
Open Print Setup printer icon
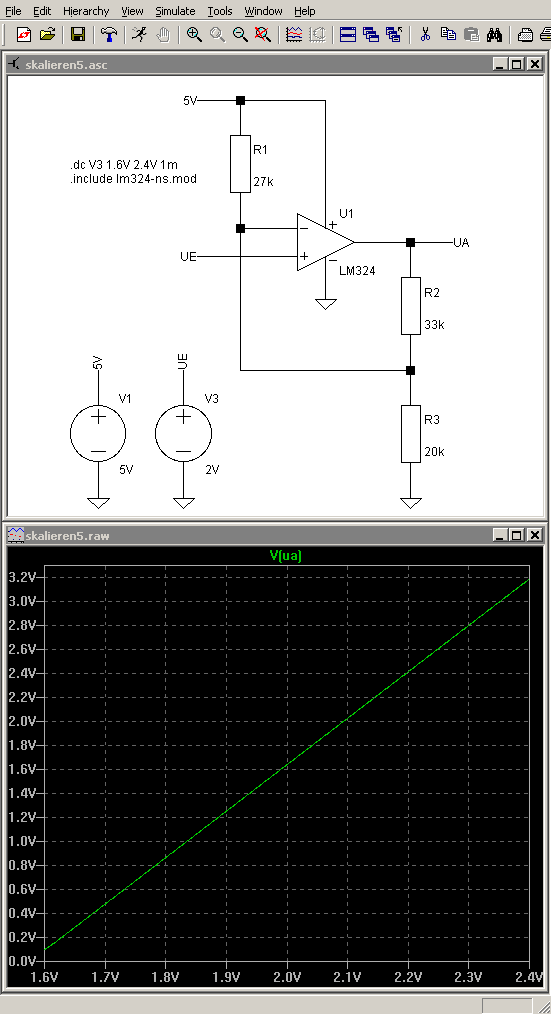[526, 34]
